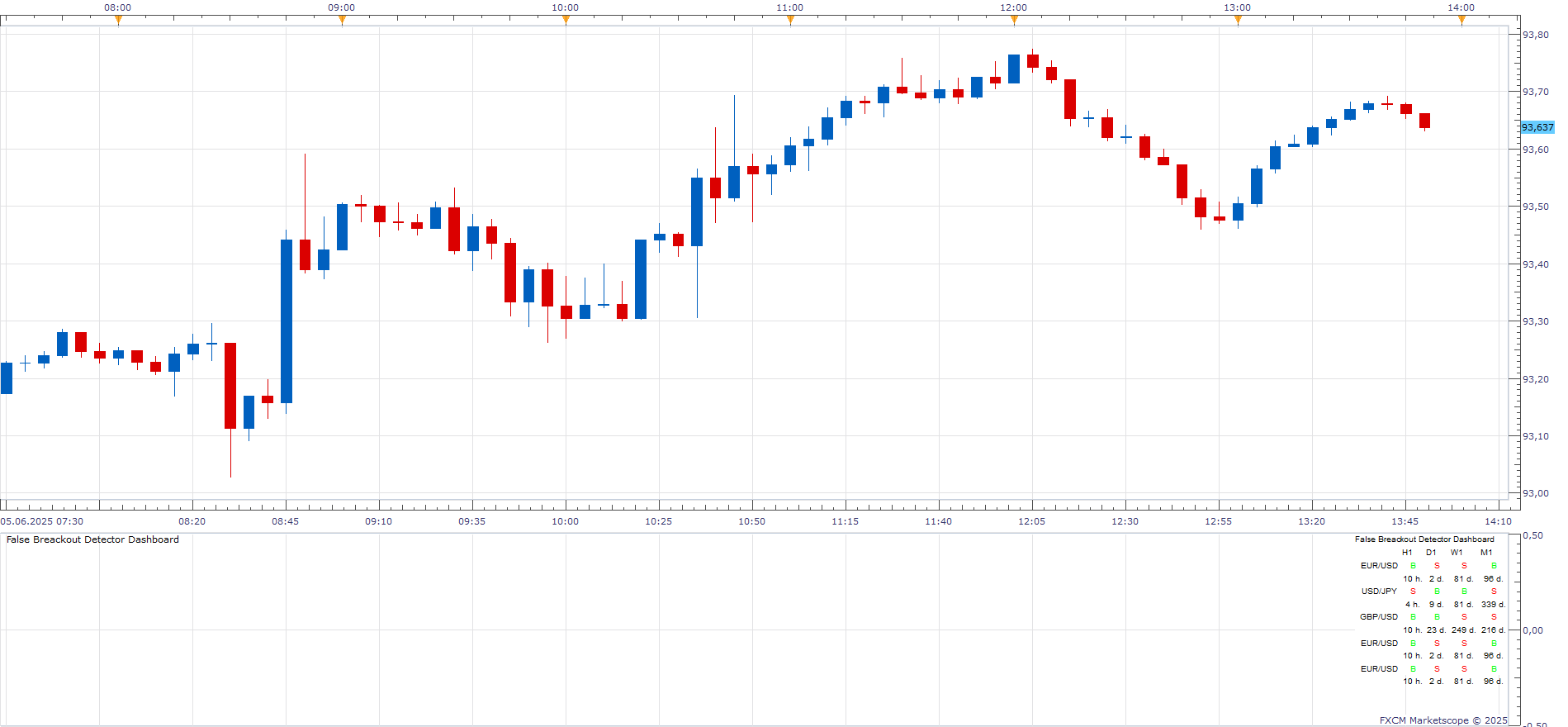The width and height of the screenshot is (1568, 727).
Task: Click the 93,50 price axis label
Action: click(1536, 207)
